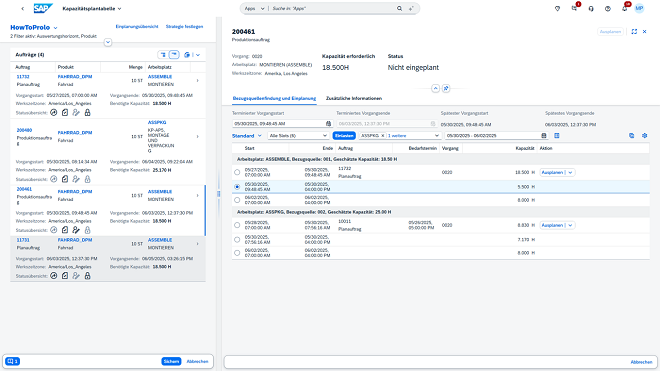Image resolution: width=660 pixels, height=371 pixels.
Task: Remove ASSPKG token from filter
Action: point(383,136)
